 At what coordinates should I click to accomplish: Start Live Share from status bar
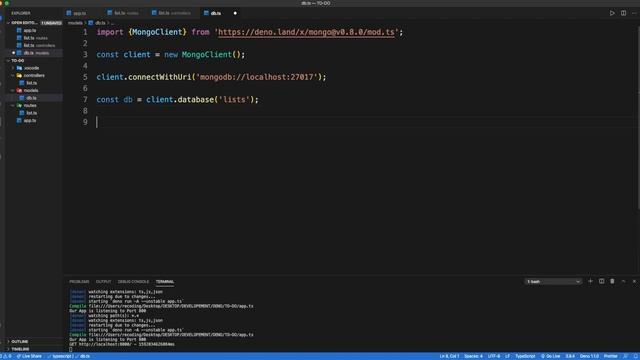29,356
